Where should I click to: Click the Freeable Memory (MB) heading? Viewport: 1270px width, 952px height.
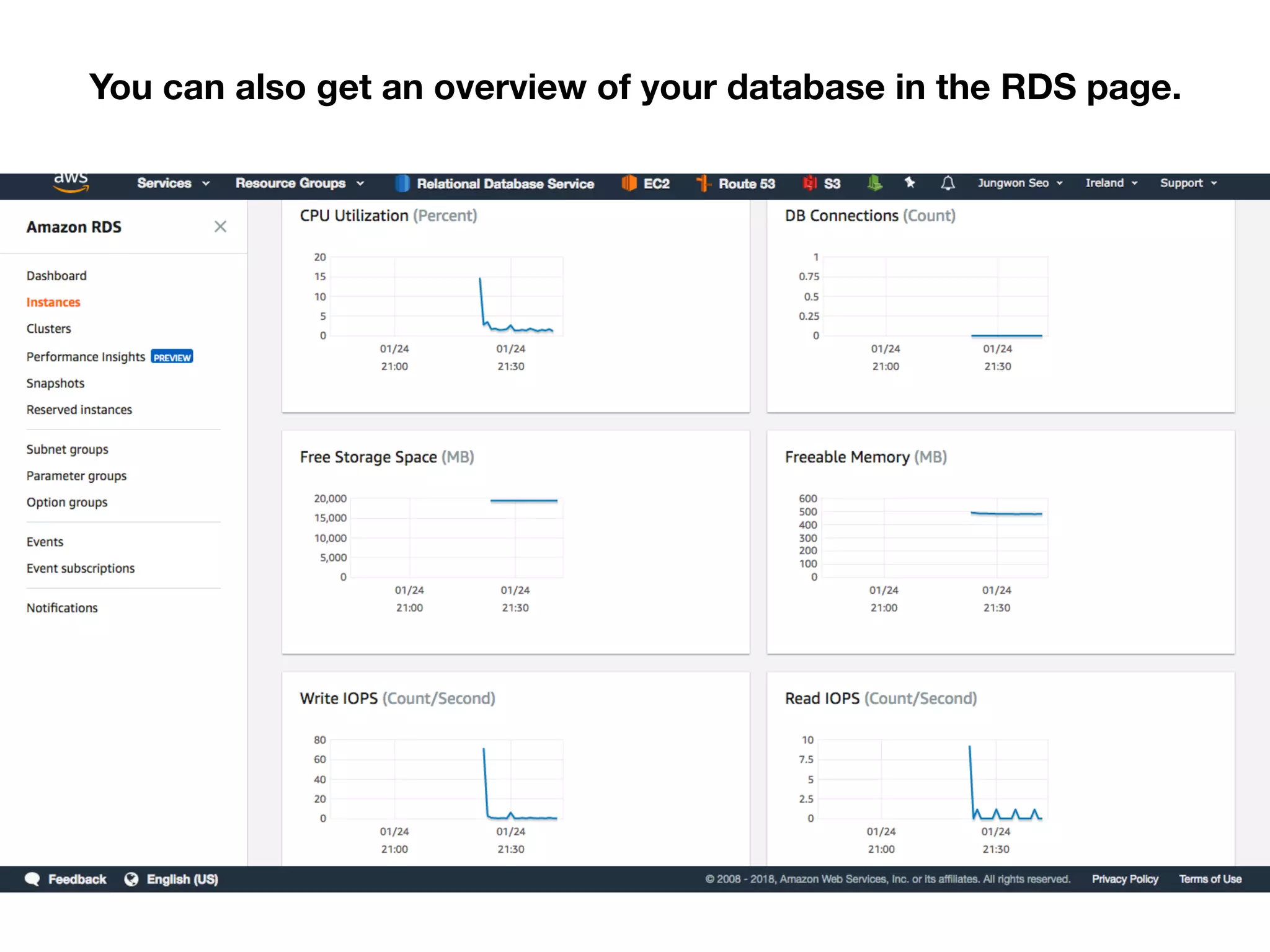coord(866,457)
